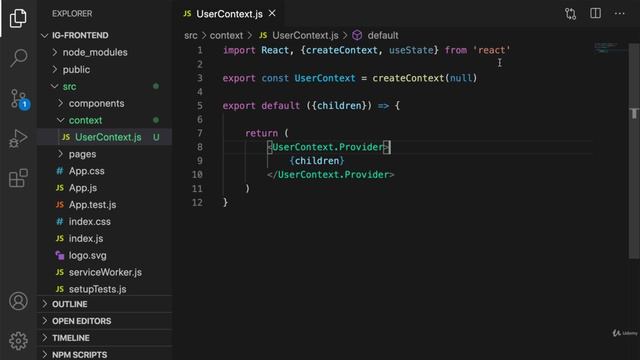Viewport: 640px width, 360px height.
Task: Click the useState import on line 1
Action: pyautogui.click(x=411, y=50)
